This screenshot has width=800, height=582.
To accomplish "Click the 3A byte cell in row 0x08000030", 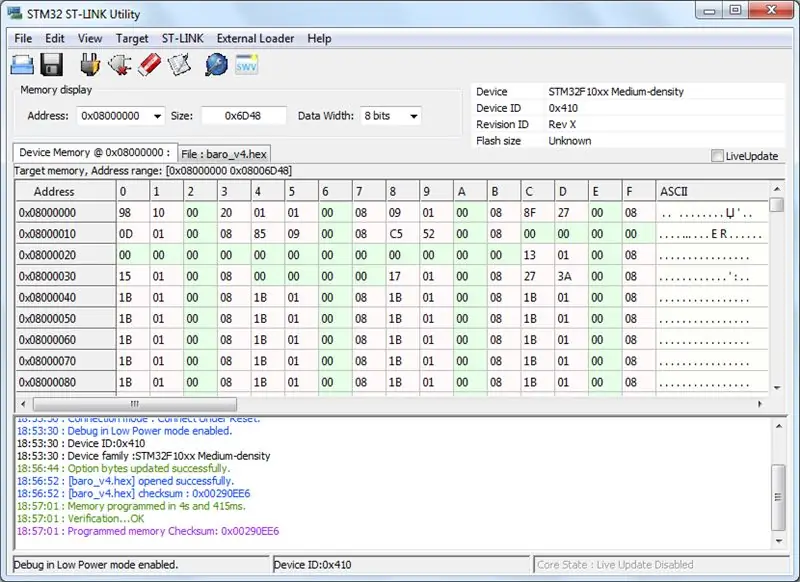I will (x=571, y=276).
